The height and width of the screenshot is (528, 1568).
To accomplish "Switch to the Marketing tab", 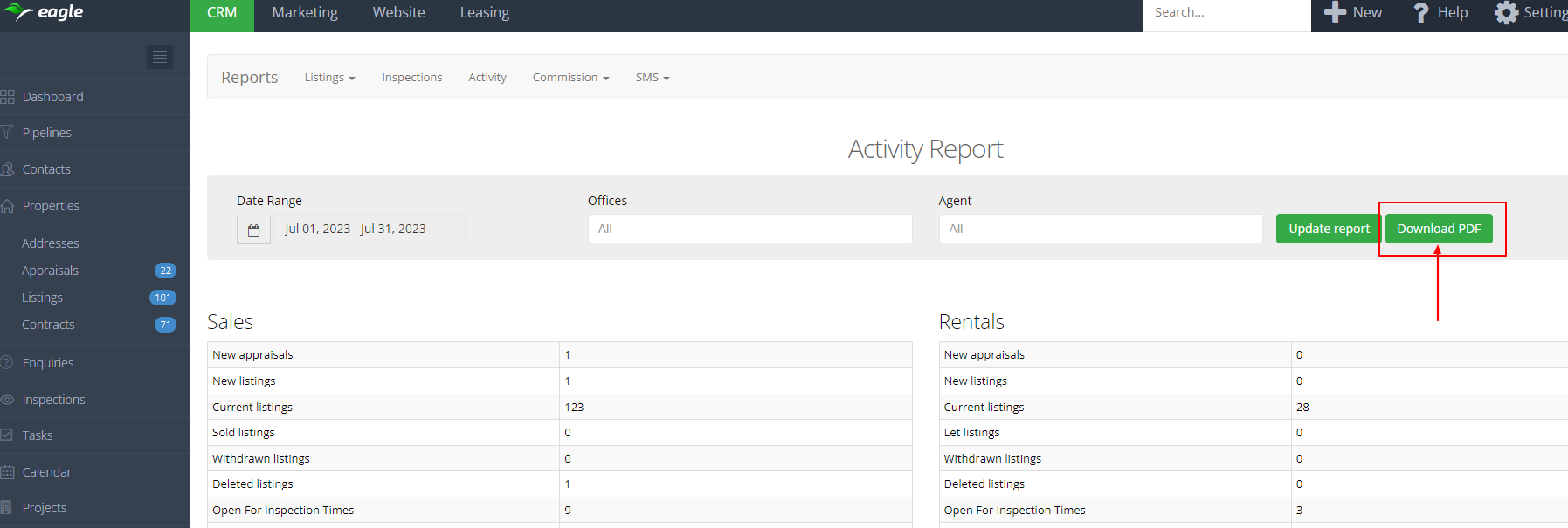I will pyautogui.click(x=305, y=13).
